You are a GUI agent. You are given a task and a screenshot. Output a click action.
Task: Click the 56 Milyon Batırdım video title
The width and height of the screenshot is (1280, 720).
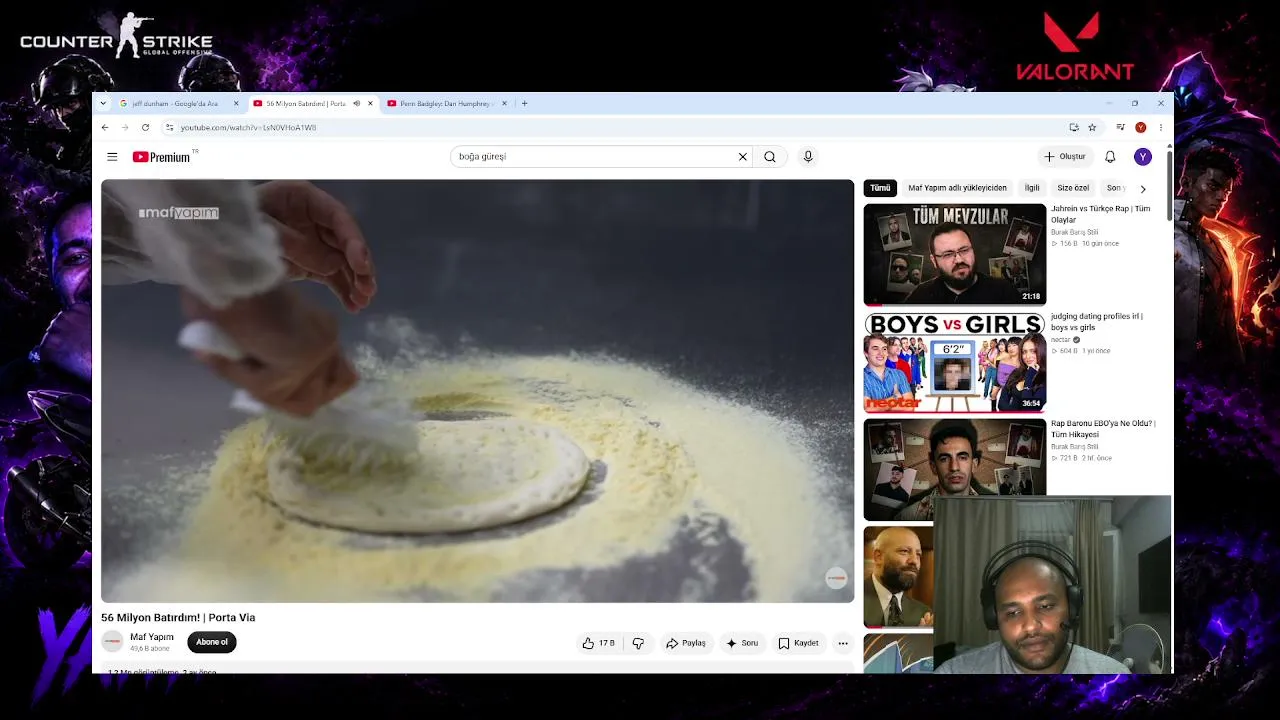point(178,618)
